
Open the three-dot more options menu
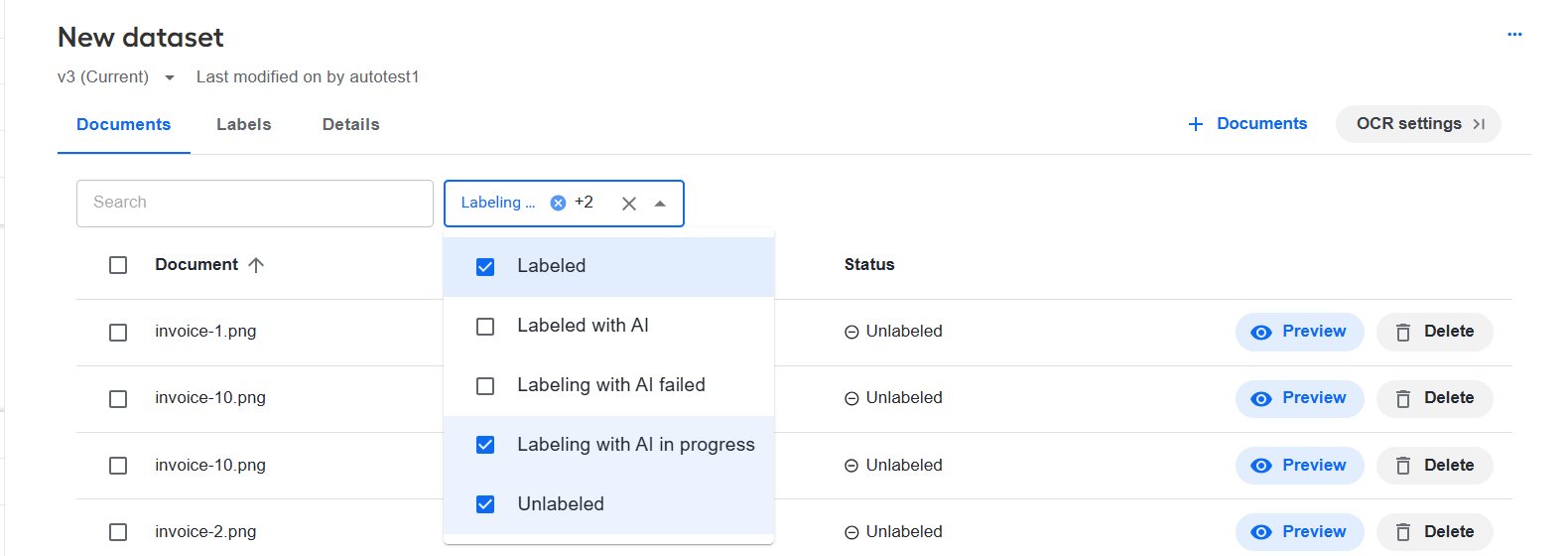tap(1514, 34)
